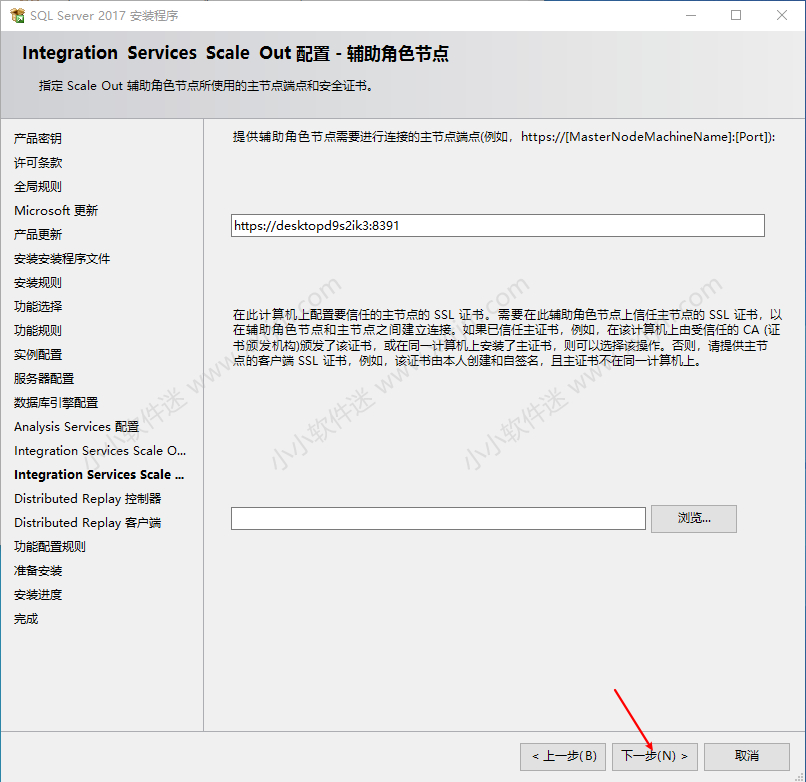Select the non-bold Integration Services Scale O... step
806x782 pixels.
tap(100, 451)
